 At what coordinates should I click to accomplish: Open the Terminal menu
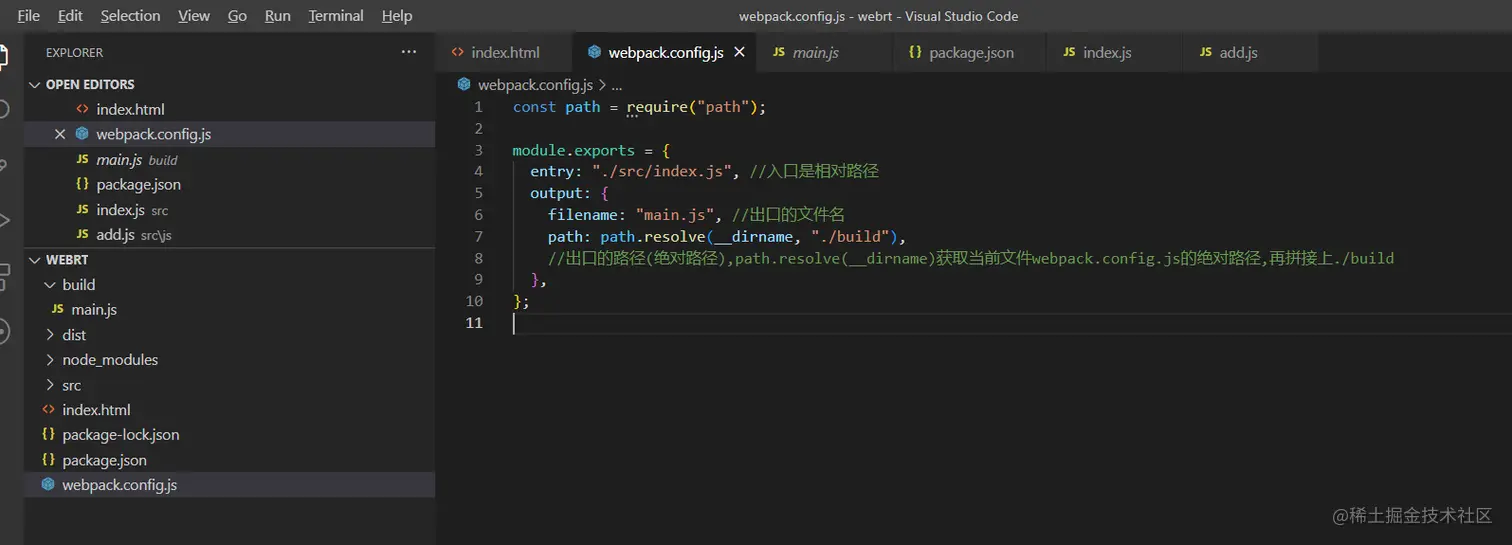tap(336, 15)
